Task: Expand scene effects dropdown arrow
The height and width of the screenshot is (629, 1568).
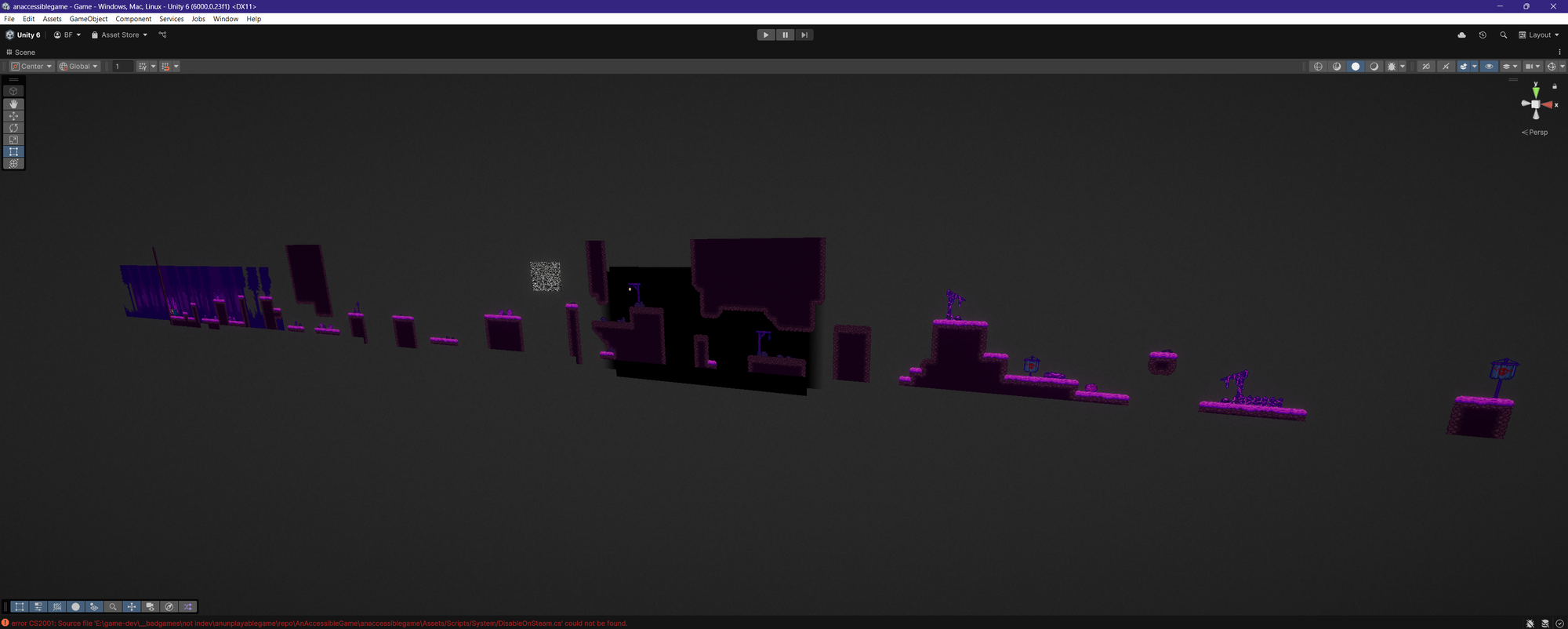Action: pos(1474,67)
